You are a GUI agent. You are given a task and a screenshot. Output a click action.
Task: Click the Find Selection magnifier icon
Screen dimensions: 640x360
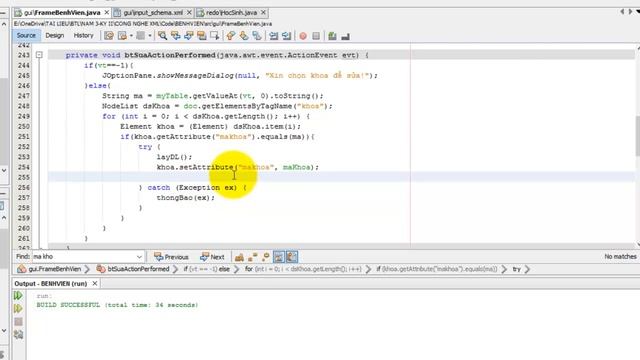[162, 36]
